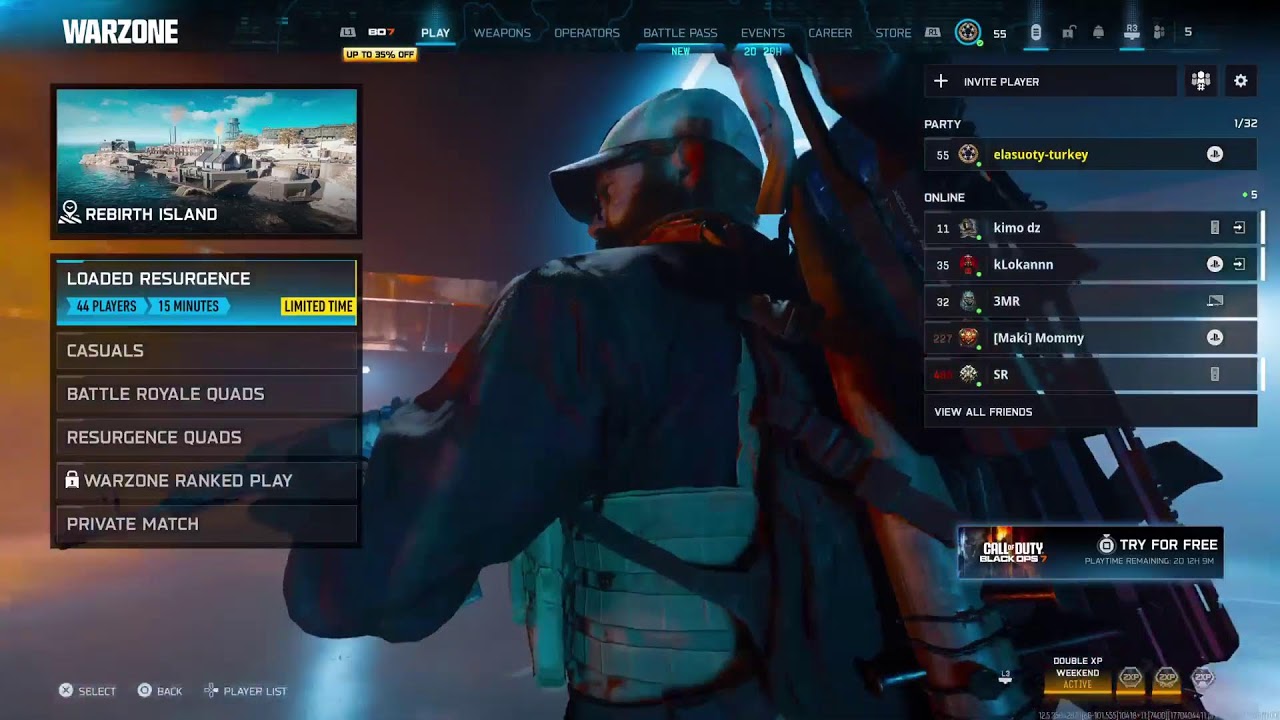Open View All Friends

click(1090, 412)
